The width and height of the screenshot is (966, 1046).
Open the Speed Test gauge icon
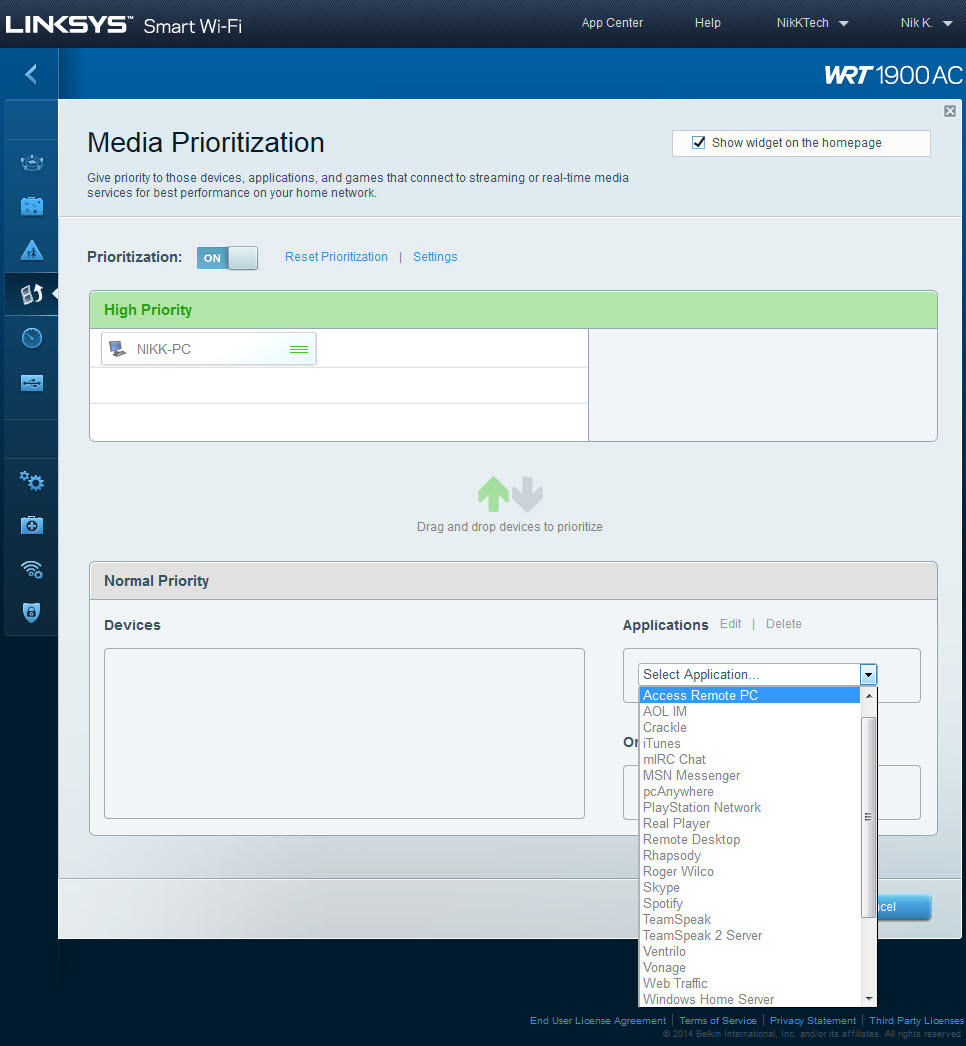coord(31,338)
